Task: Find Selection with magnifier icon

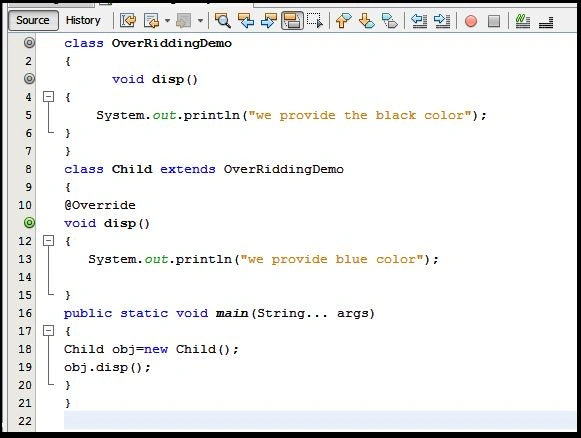Action: (x=223, y=21)
